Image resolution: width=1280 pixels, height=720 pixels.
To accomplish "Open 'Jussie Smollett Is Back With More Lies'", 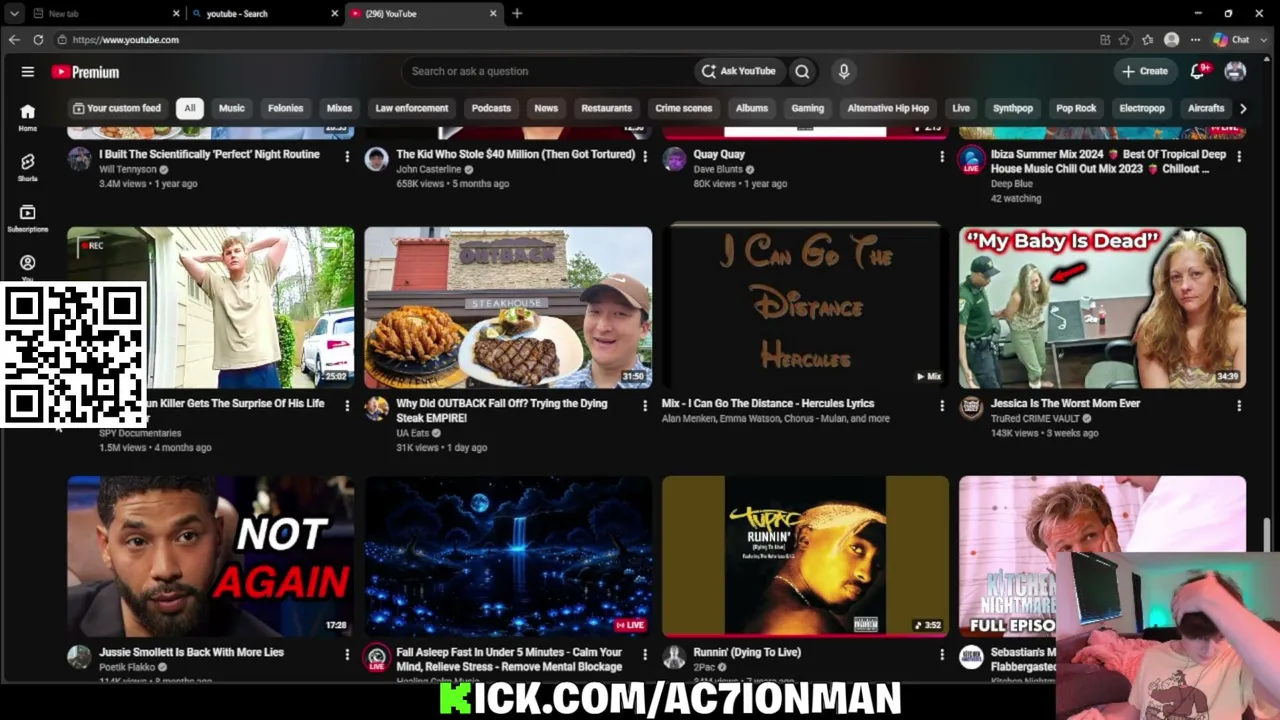I will (191, 652).
